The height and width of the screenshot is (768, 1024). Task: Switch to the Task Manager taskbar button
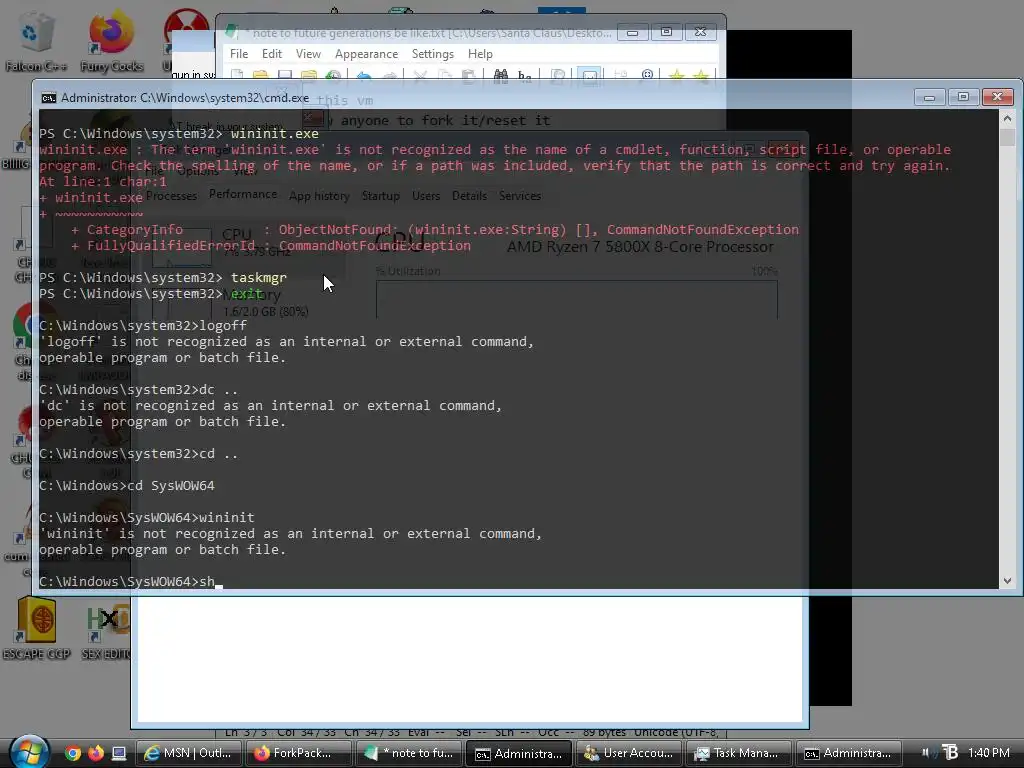click(x=739, y=753)
